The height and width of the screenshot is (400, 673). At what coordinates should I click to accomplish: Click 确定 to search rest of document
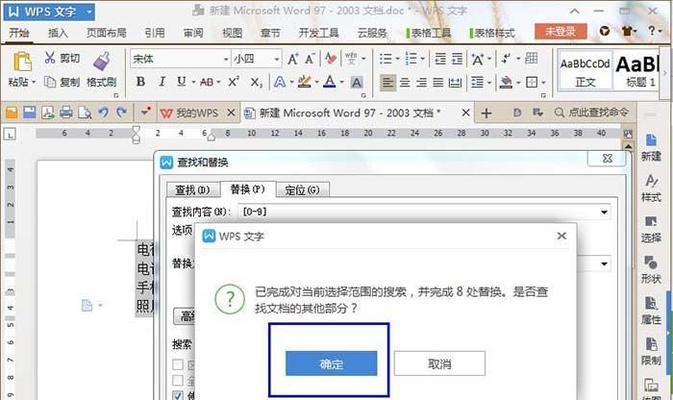pyautogui.click(x=331, y=364)
